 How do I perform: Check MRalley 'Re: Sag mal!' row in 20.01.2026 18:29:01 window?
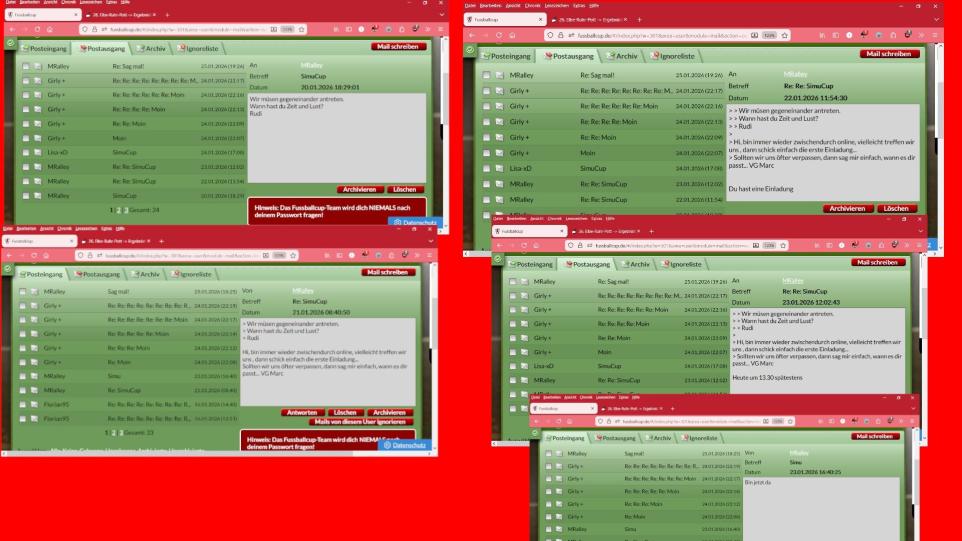(25, 65)
